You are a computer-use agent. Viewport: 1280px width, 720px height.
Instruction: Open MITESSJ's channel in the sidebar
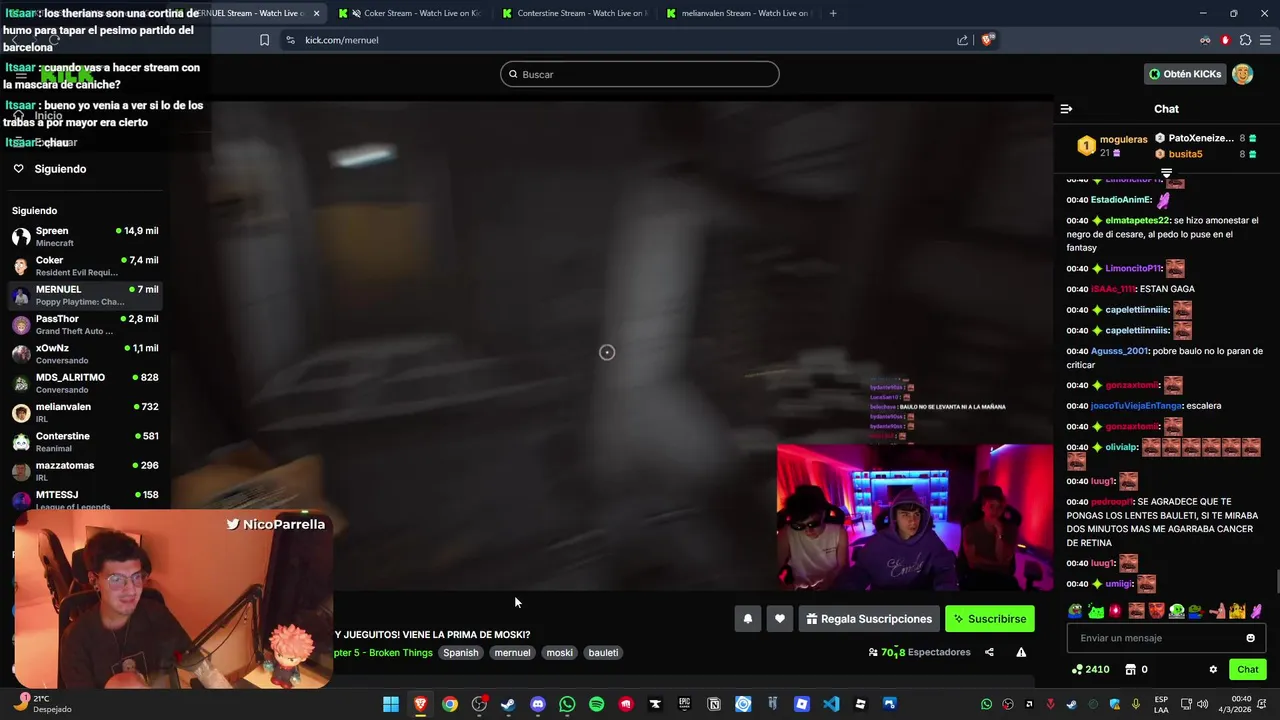click(x=85, y=499)
